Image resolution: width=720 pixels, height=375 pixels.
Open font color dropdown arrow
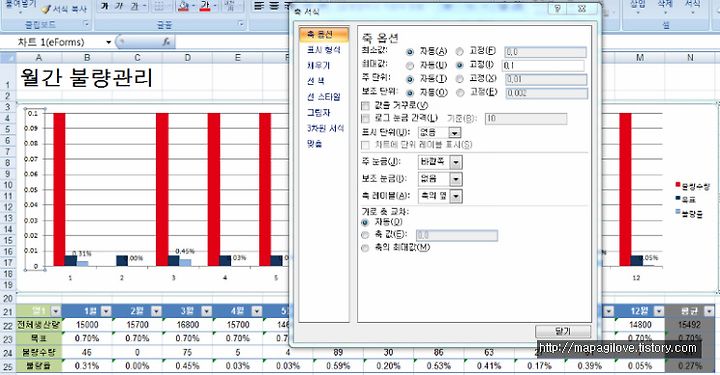[215, 6]
